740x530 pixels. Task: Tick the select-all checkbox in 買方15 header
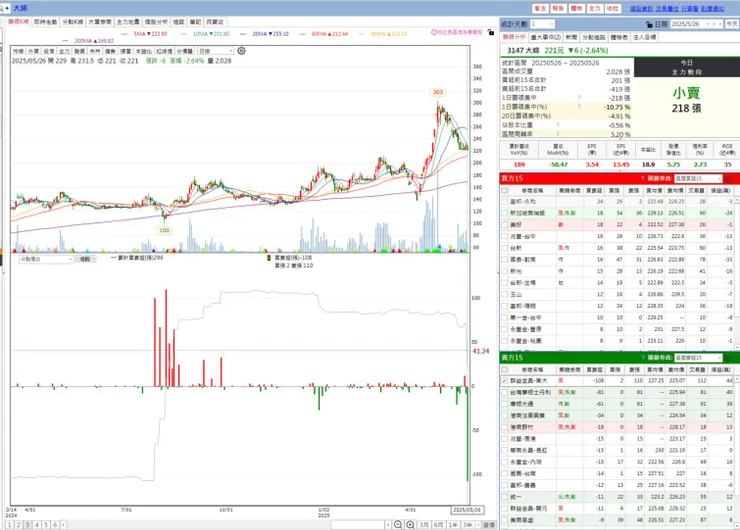click(x=505, y=190)
